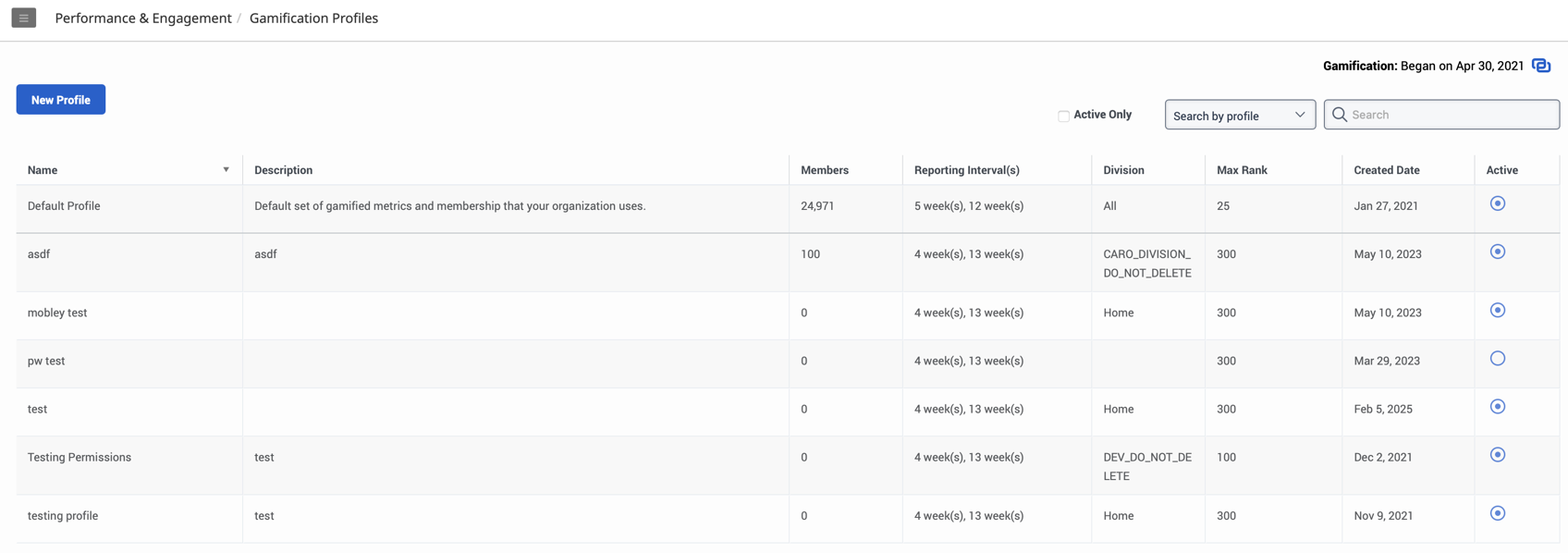Toggle Active status for Testing Permissions profile

pos(1497,455)
